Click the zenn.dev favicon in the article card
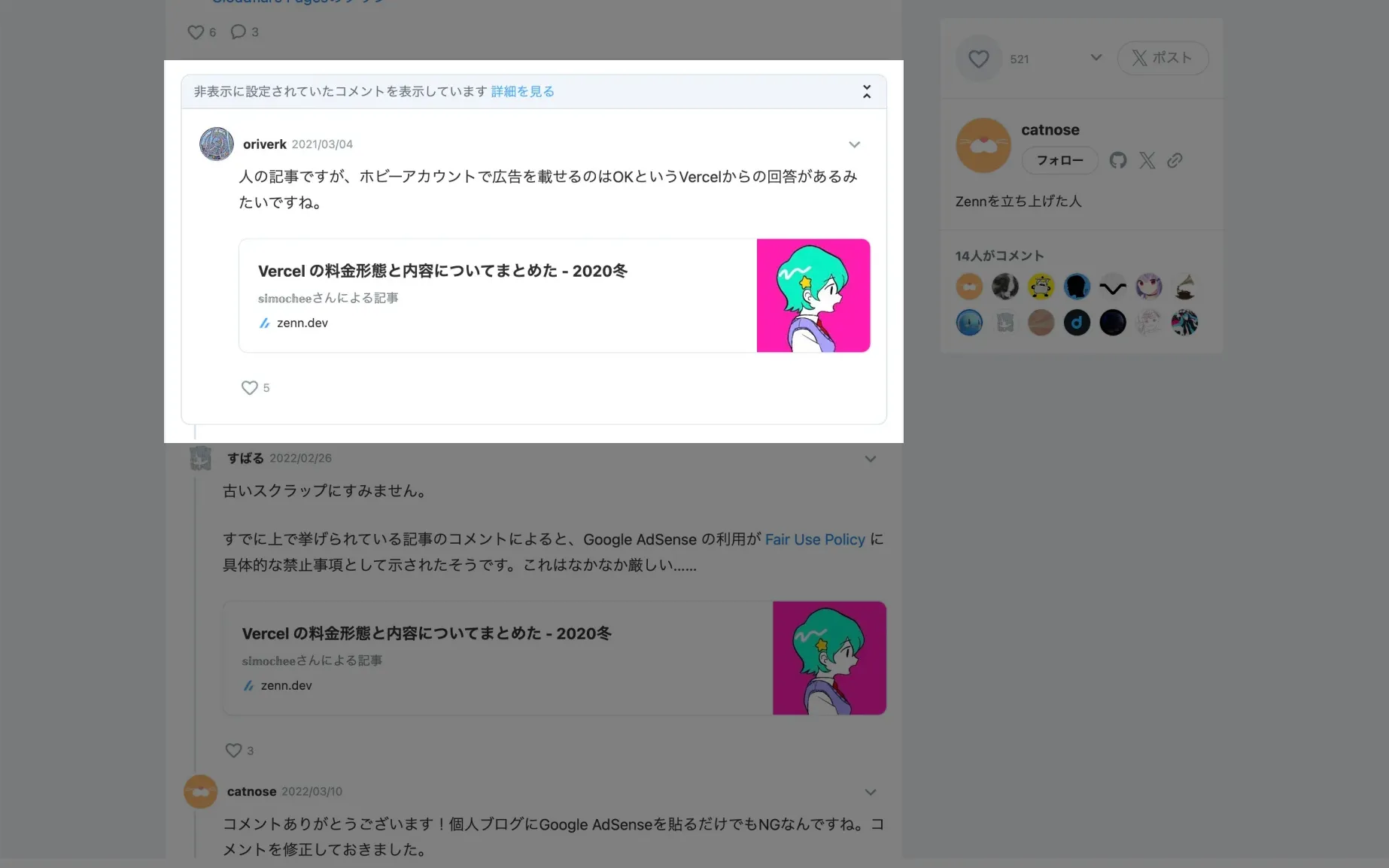Screen dimensions: 1389x868 [x=264, y=323]
